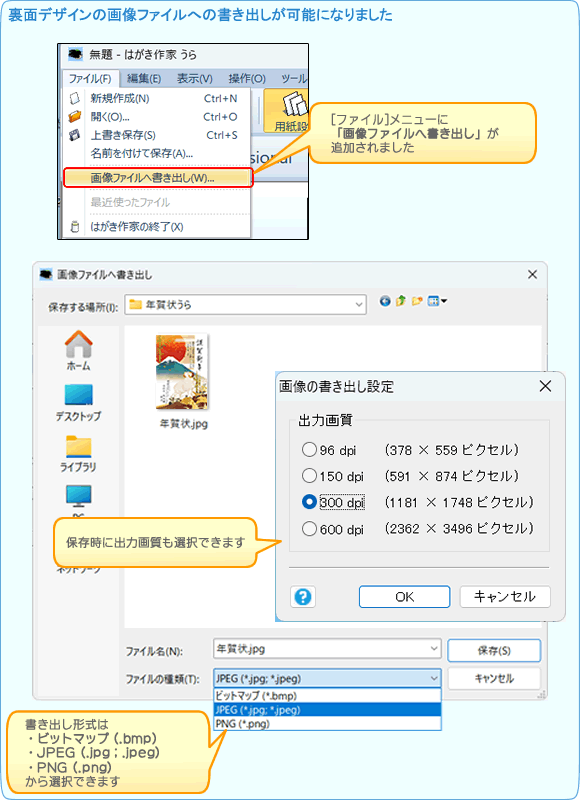Go to デスクトップ in places sidebar

[79, 403]
